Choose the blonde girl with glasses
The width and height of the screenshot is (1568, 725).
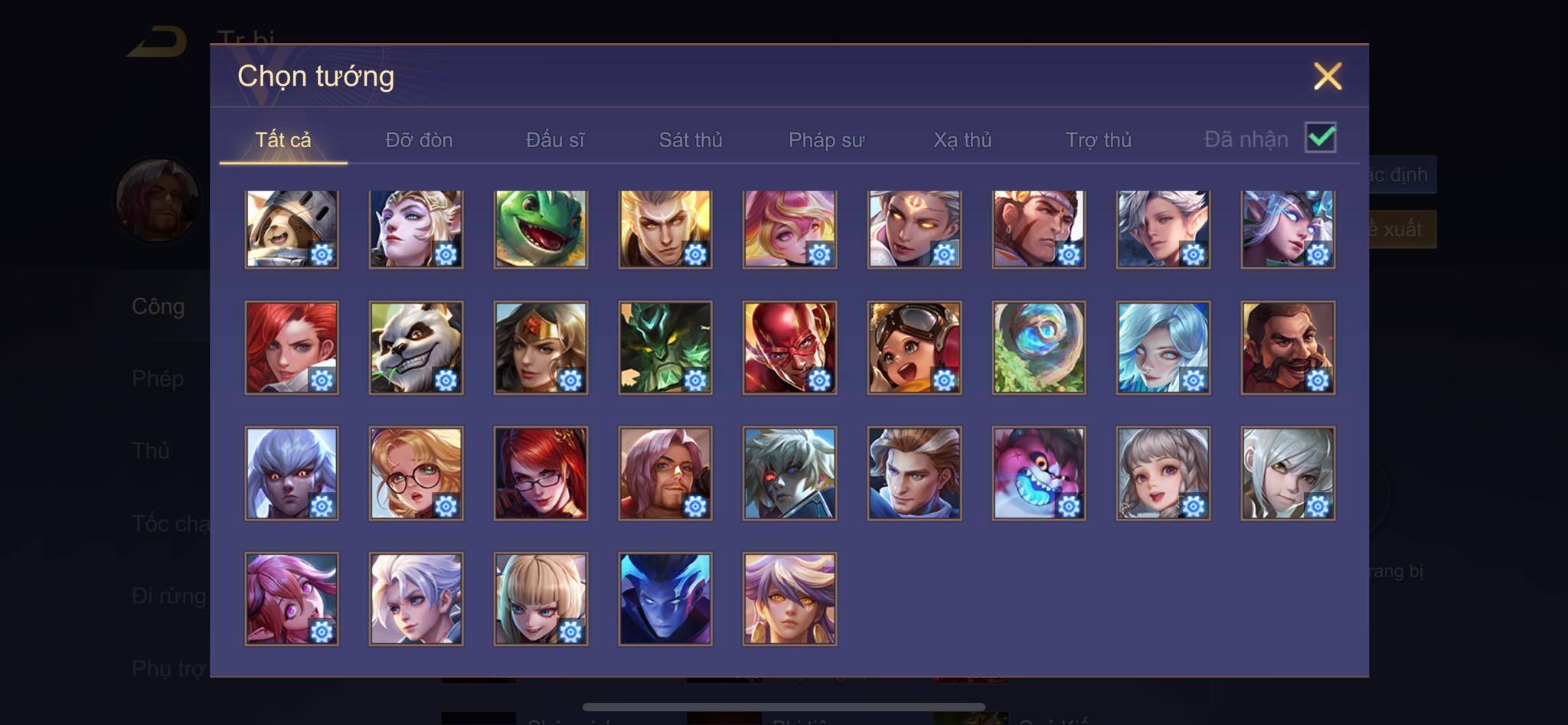[x=416, y=473]
